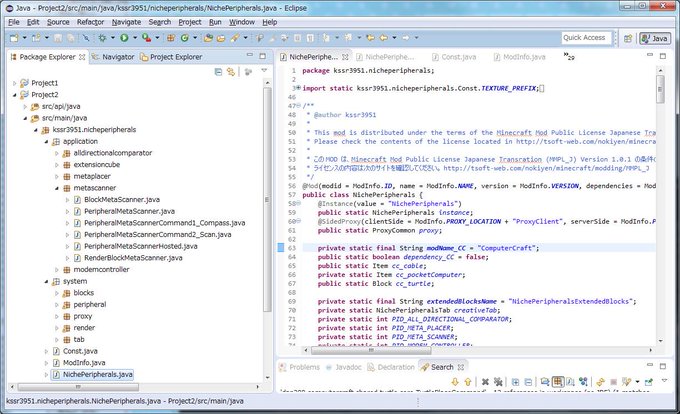Screen dimensions: 680x414
Task: Toggle Group by Project in Search view
Action: coord(545,382)
